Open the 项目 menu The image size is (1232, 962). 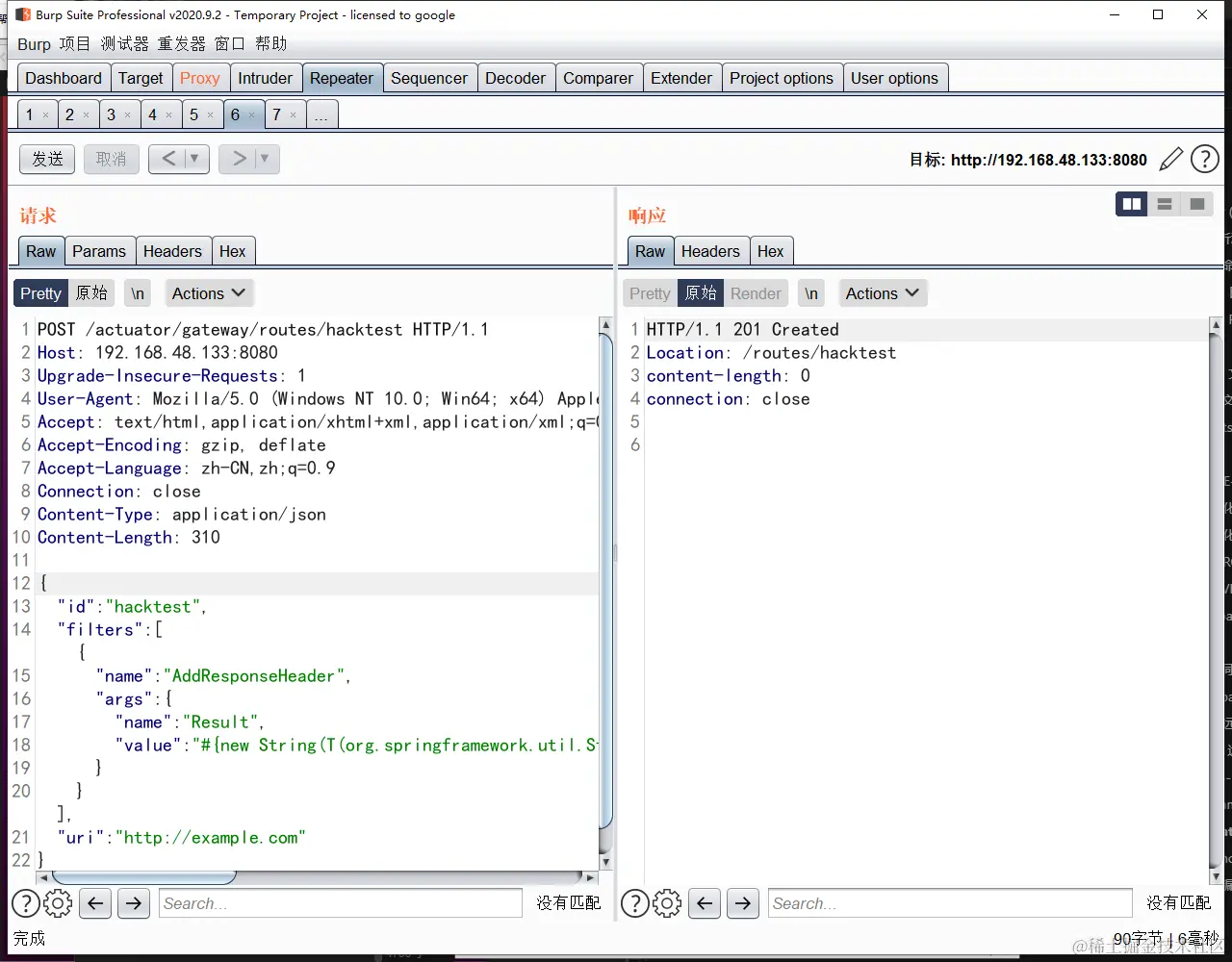tap(74, 44)
